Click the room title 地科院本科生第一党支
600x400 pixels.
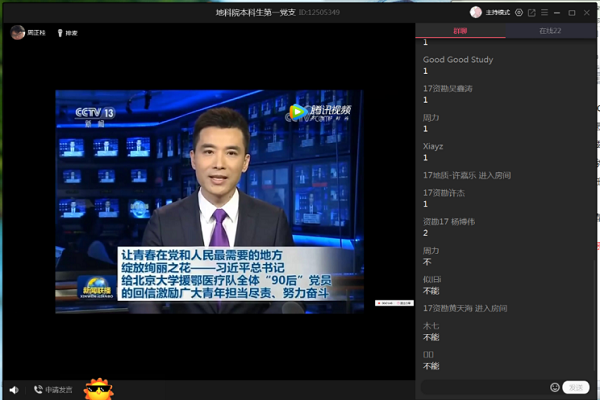[x=249, y=13]
